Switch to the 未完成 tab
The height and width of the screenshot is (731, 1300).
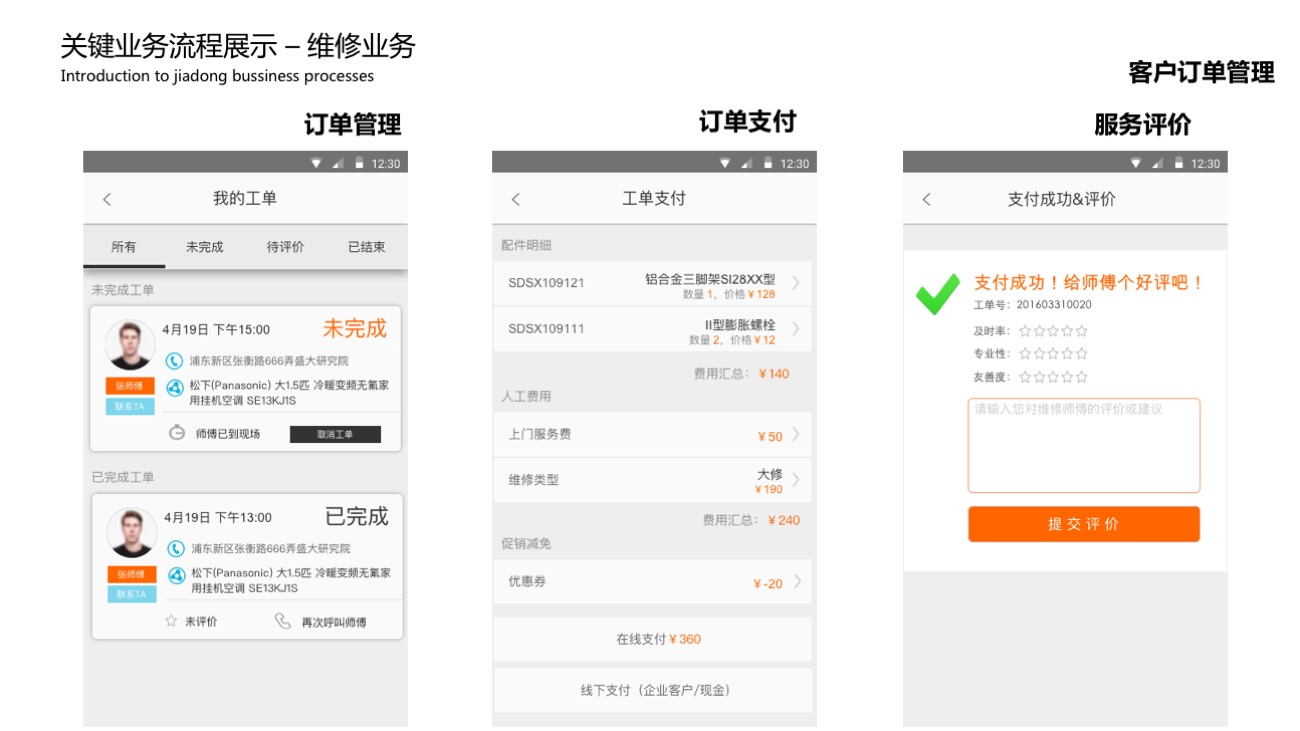[205, 247]
